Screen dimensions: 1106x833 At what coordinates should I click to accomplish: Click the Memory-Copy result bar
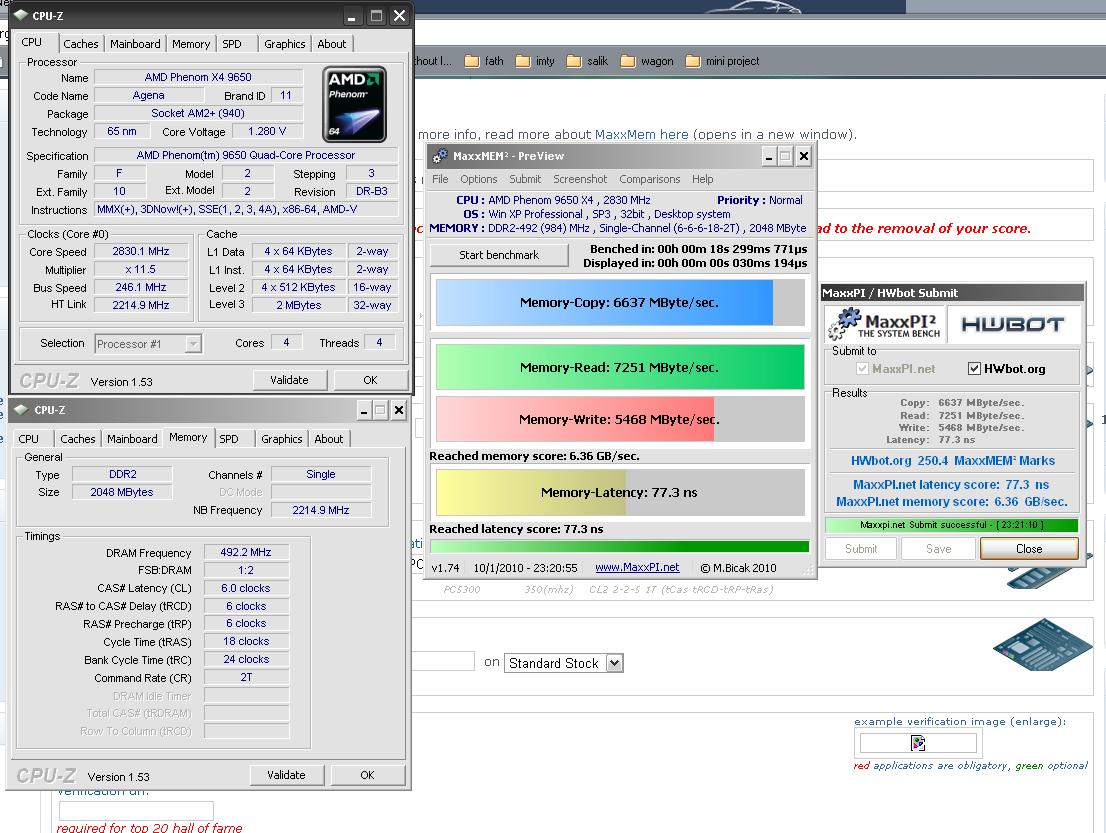click(x=620, y=303)
